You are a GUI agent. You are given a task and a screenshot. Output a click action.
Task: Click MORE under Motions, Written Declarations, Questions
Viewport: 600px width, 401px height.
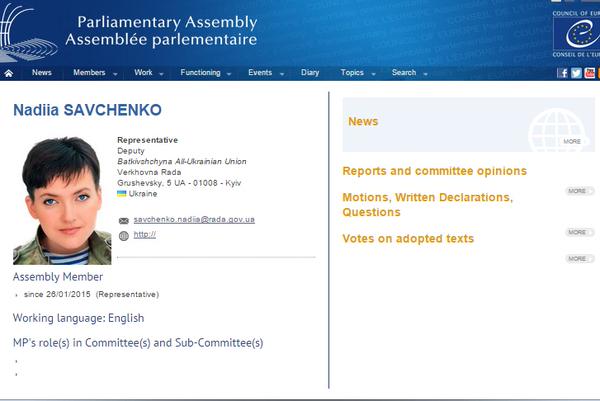(579, 232)
